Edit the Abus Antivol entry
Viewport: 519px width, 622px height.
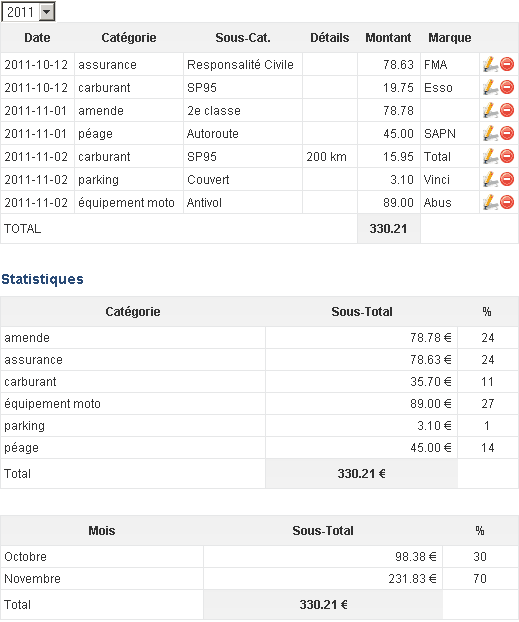490,202
